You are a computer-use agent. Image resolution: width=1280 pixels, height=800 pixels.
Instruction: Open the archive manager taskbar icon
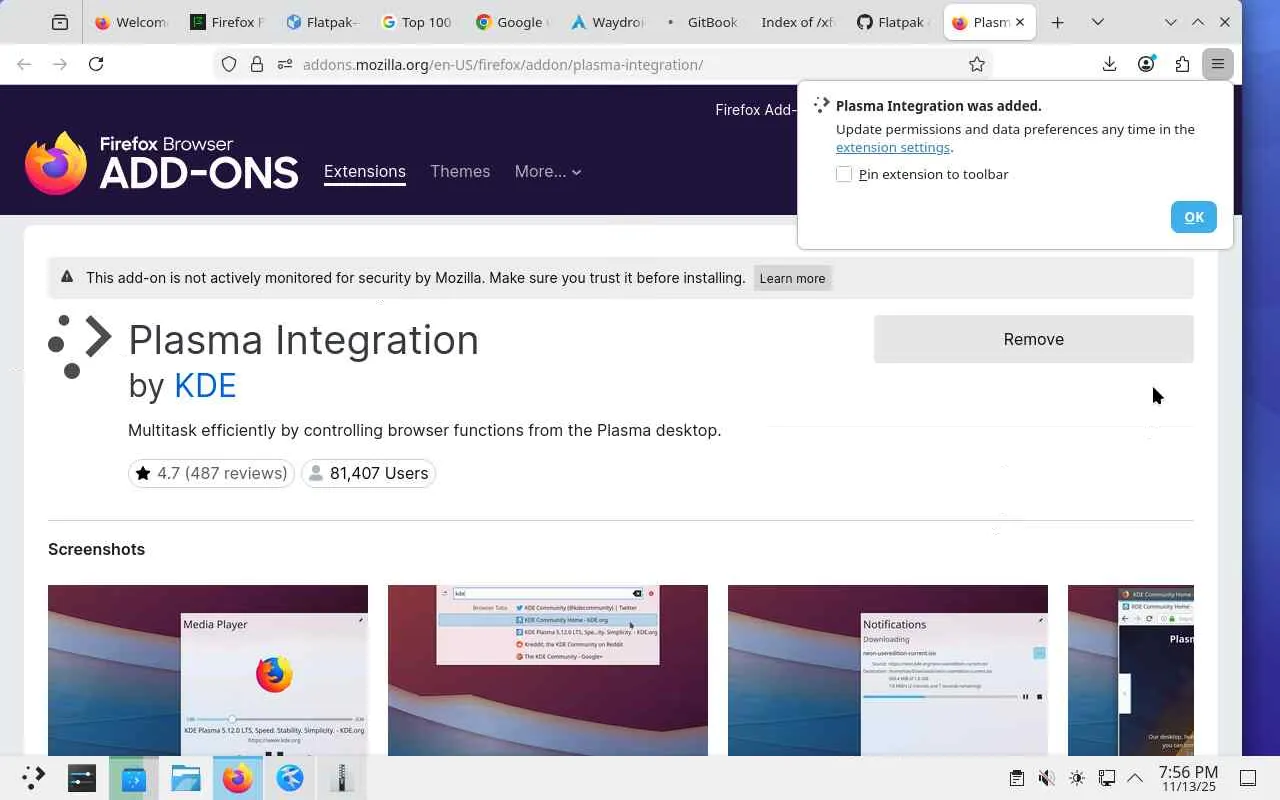click(342, 778)
